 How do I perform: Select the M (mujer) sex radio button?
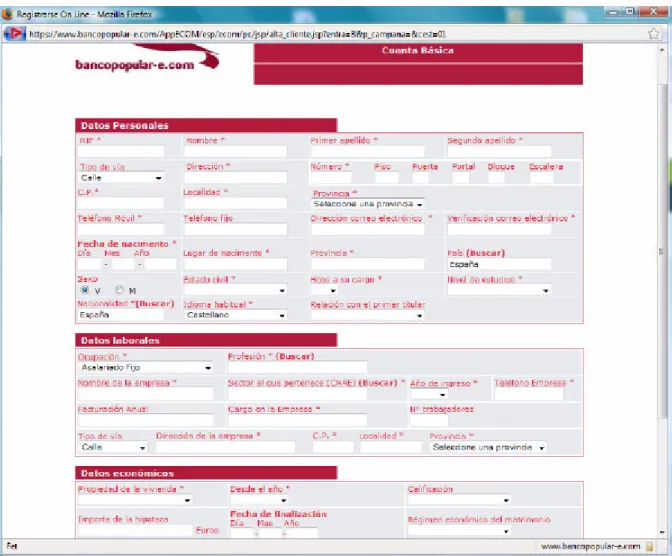[x=120, y=290]
